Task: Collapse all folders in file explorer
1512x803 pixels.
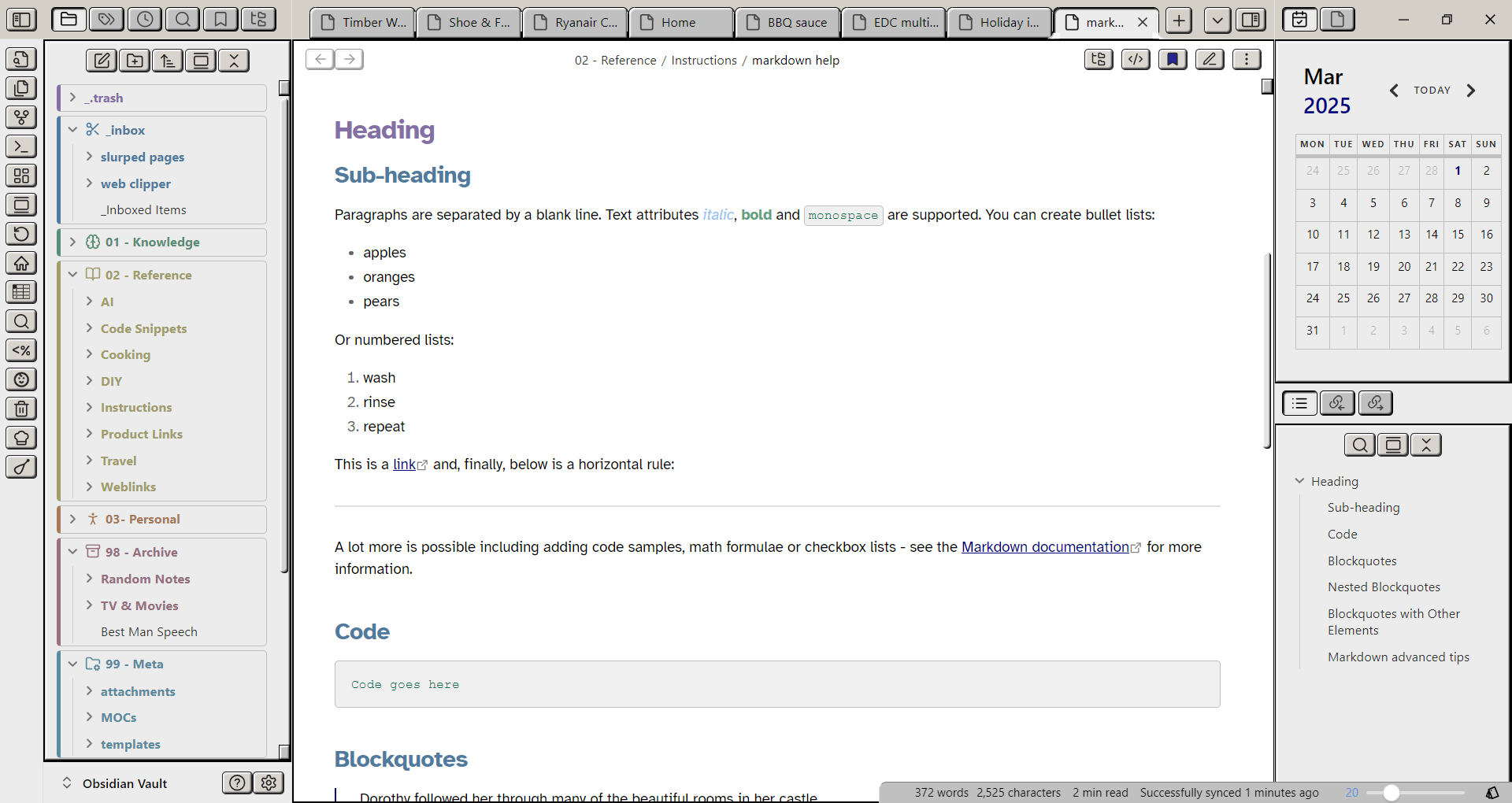Action: click(234, 61)
